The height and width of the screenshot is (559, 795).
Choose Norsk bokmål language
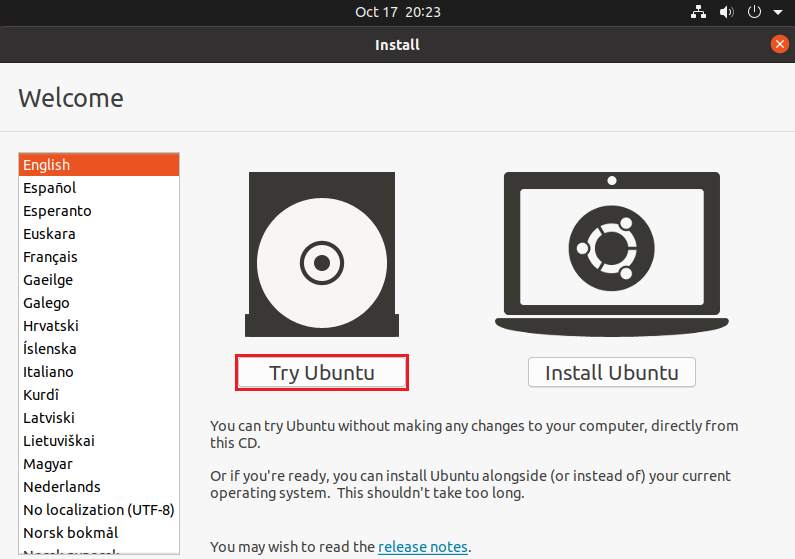point(99,533)
